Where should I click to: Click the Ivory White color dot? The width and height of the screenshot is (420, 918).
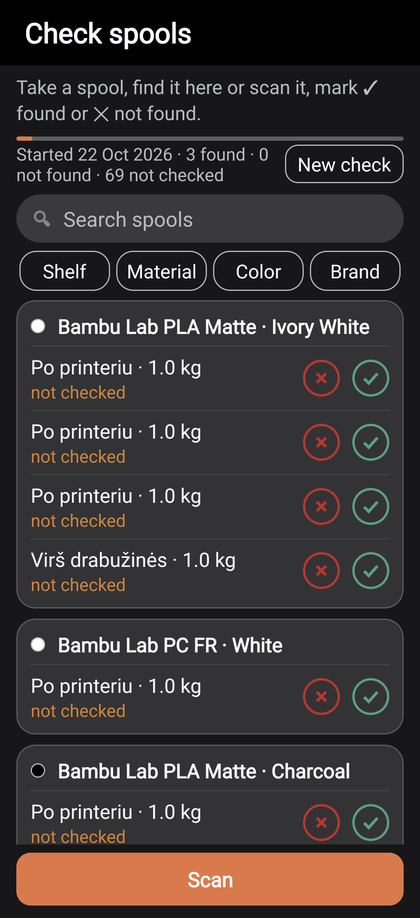(38, 327)
